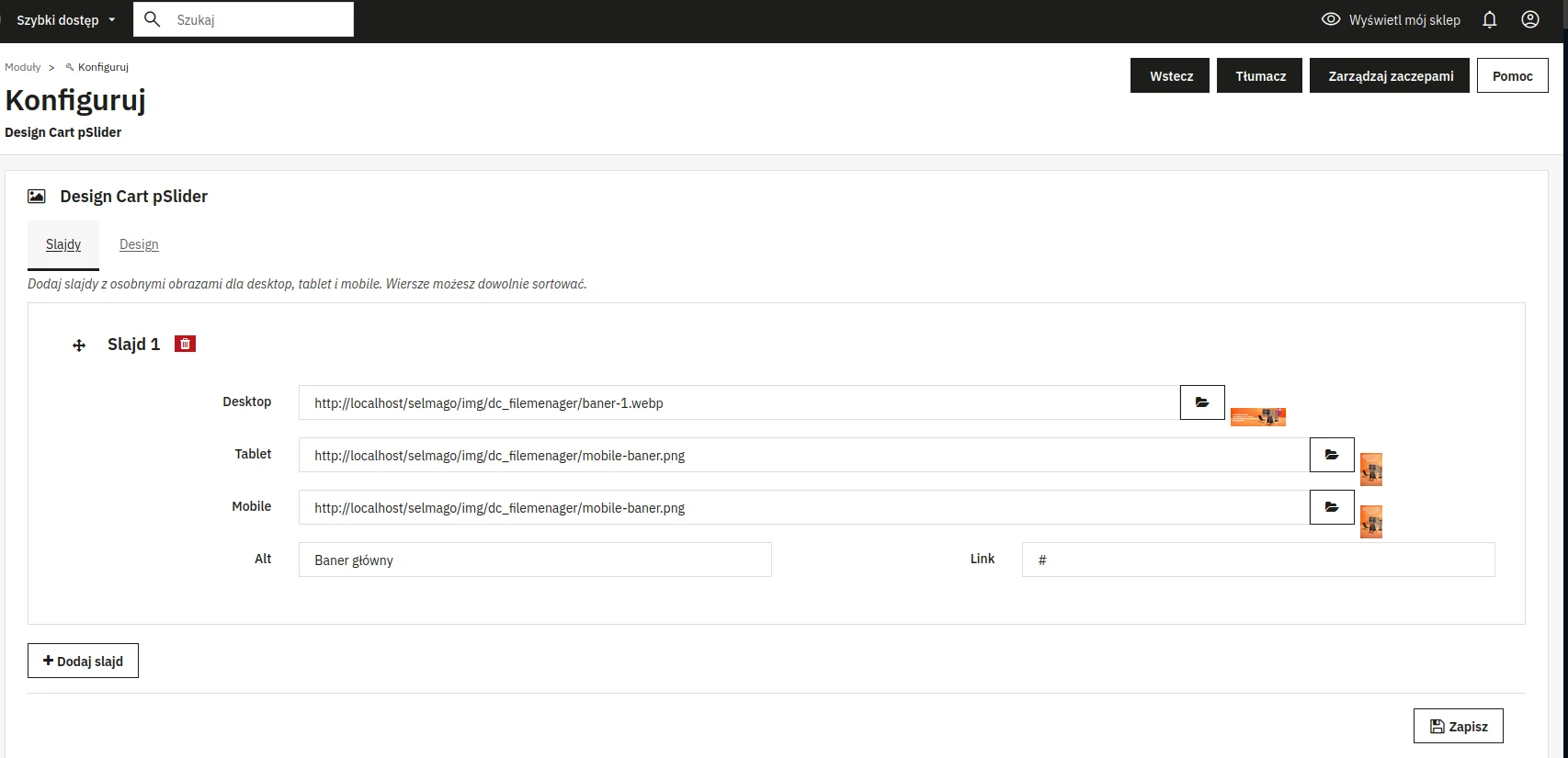This screenshot has height=758, width=1568.
Task: Focus the Alt text input field
Action: 535,560
